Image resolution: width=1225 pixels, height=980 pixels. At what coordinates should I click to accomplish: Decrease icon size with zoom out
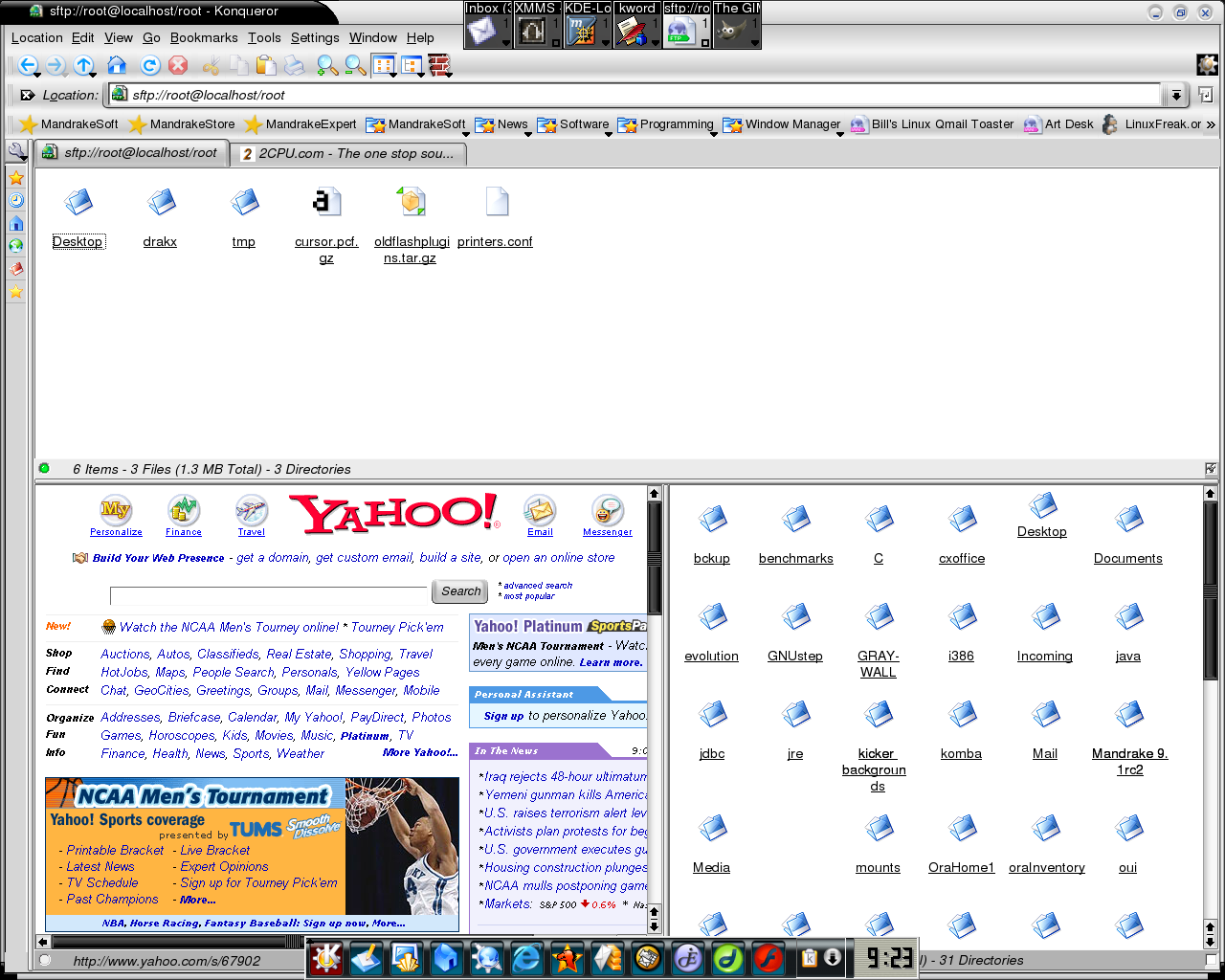tap(356, 65)
